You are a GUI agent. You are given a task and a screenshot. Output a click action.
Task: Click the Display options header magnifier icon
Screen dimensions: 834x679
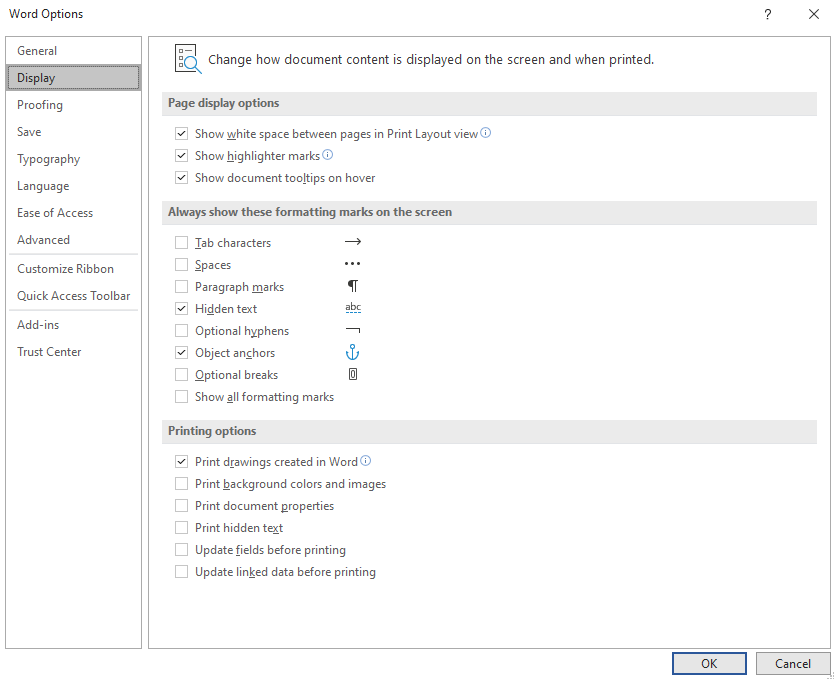(188, 58)
